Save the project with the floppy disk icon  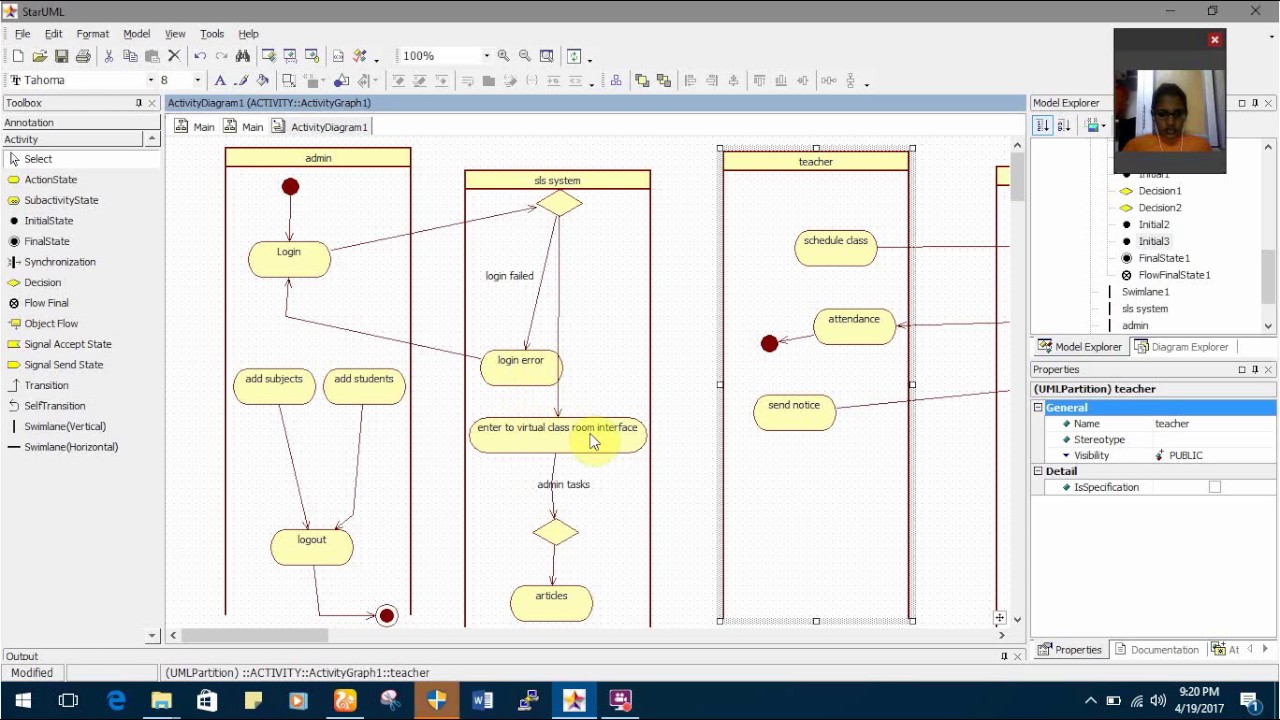pos(62,56)
